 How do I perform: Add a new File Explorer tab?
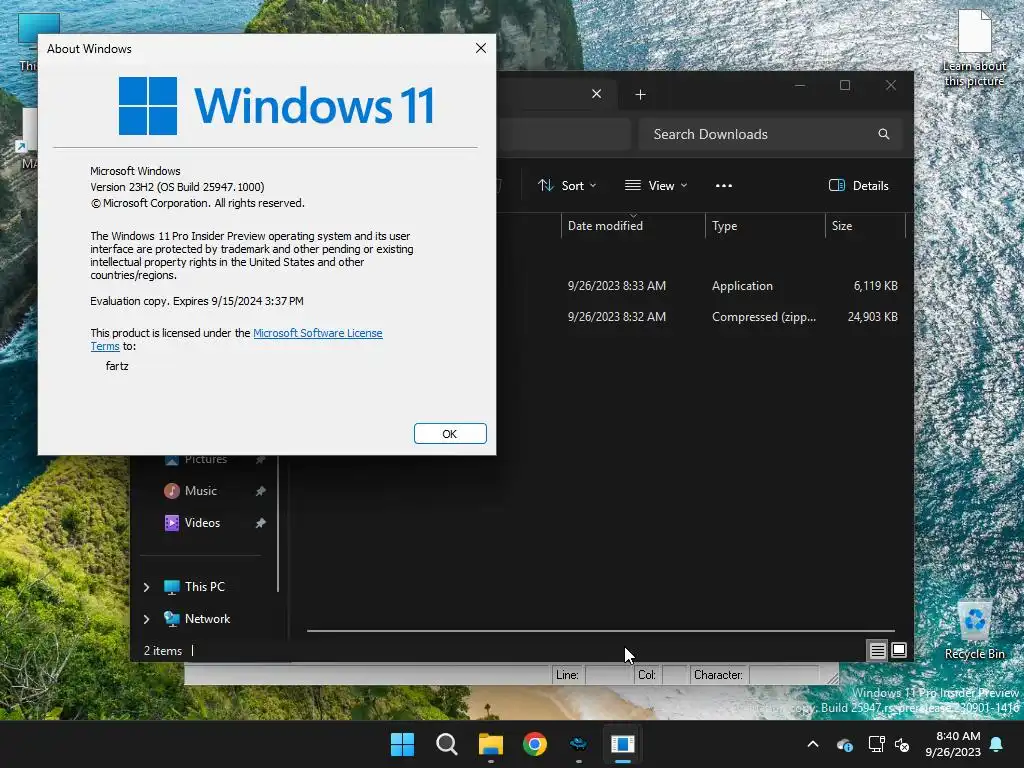pyautogui.click(x=641, y=95)
